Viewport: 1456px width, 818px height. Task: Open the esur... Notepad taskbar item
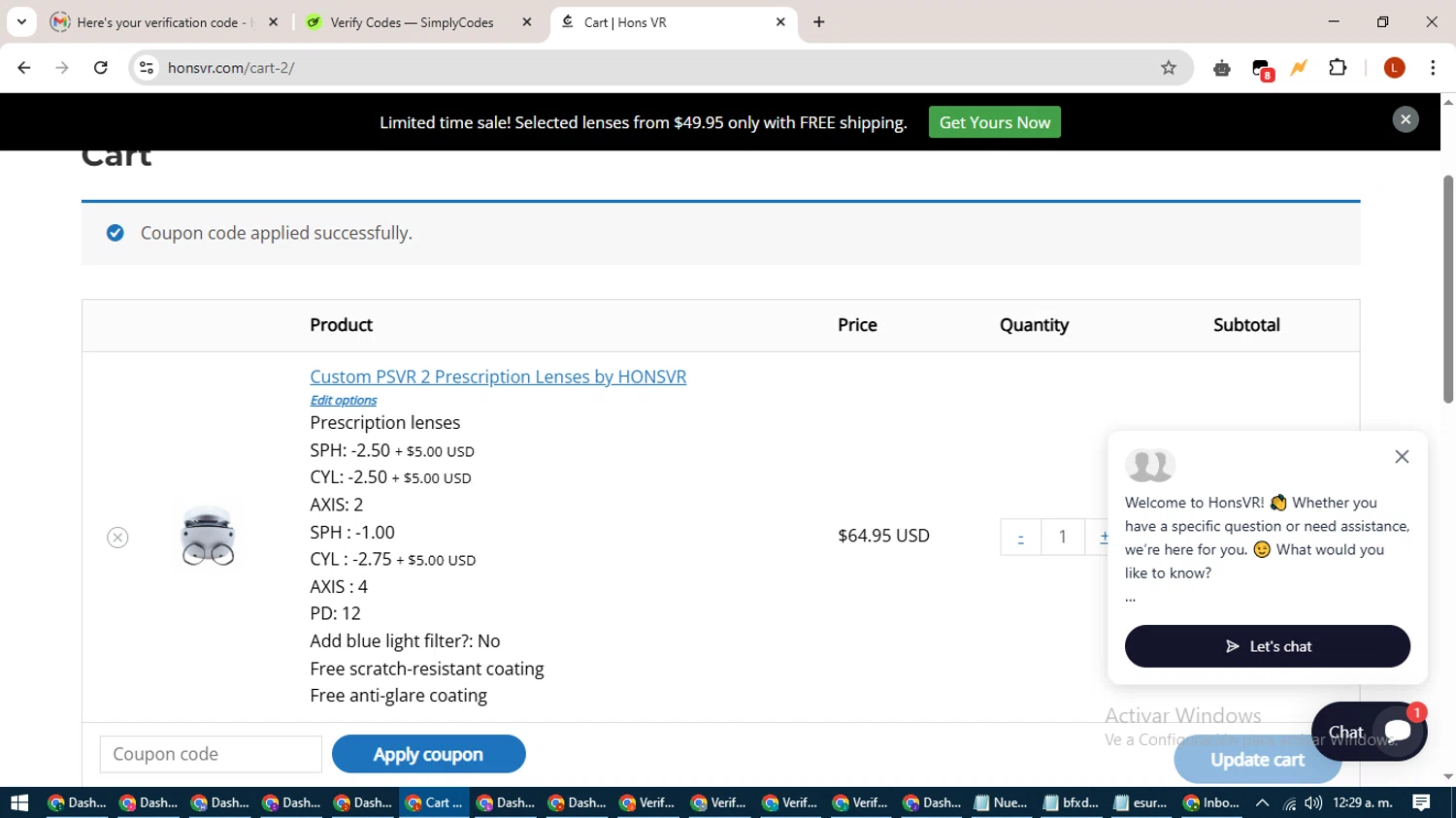click(1142, 802)
